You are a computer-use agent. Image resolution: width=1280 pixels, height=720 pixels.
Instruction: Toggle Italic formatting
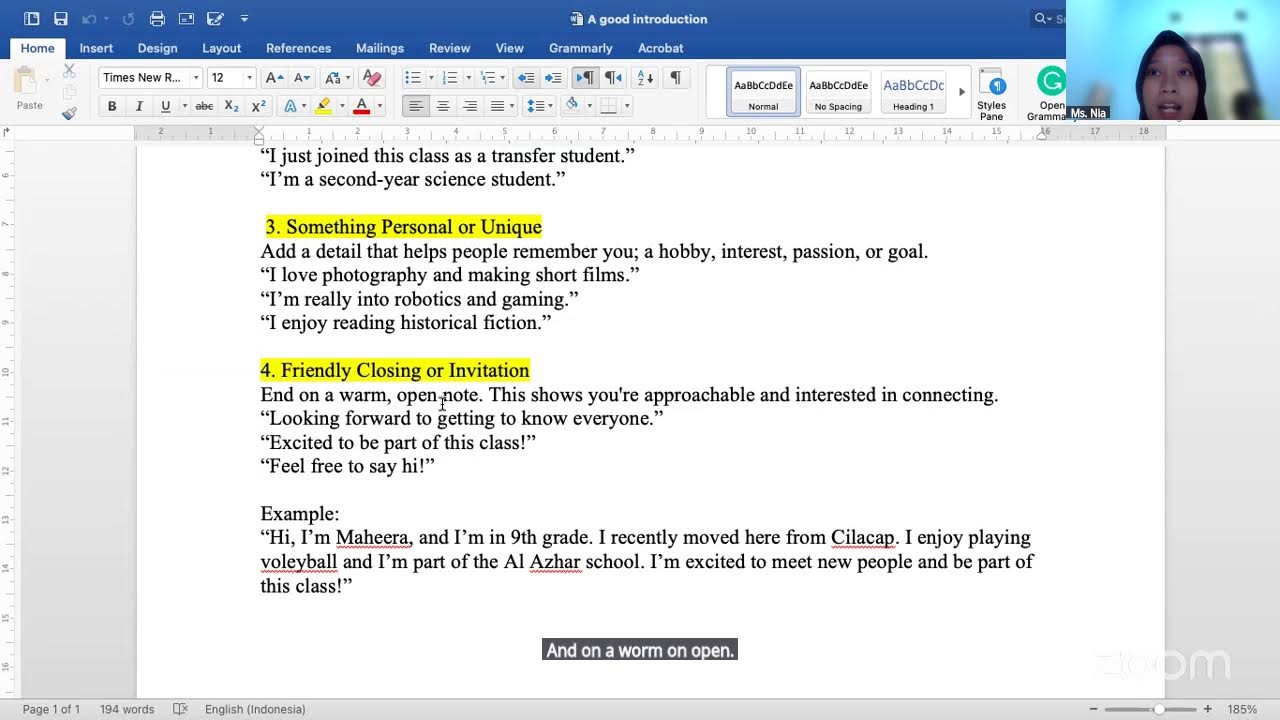[x=139, y=106]
